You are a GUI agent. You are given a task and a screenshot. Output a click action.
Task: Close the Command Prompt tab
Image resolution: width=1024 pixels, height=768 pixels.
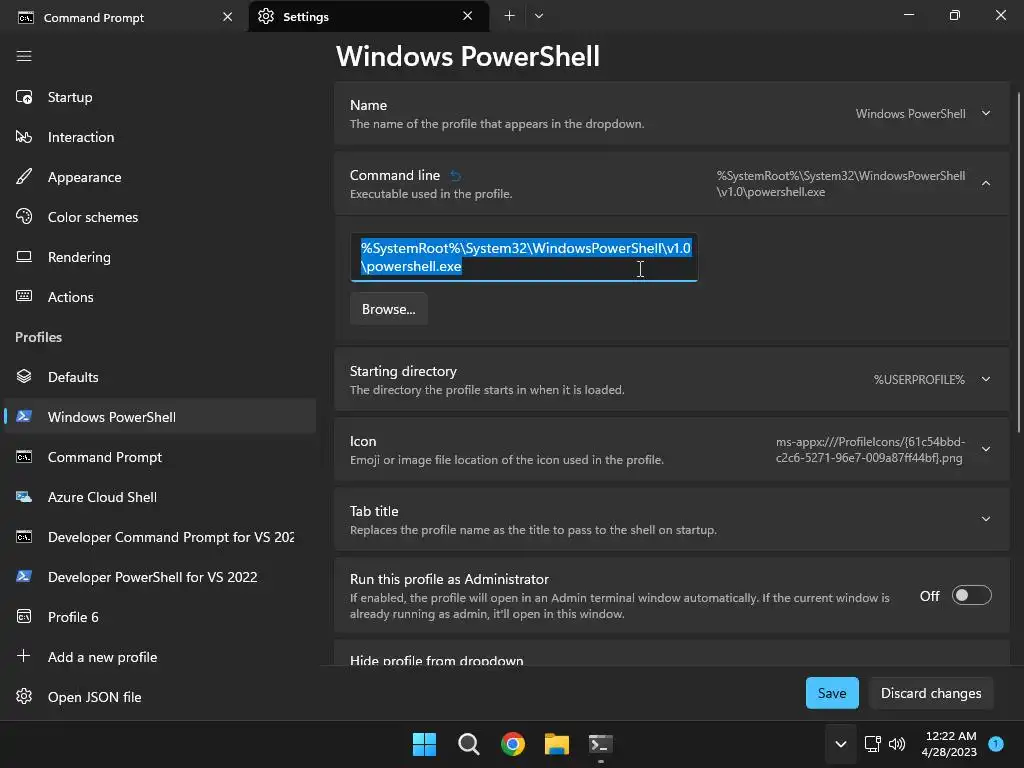pos(227,17)
